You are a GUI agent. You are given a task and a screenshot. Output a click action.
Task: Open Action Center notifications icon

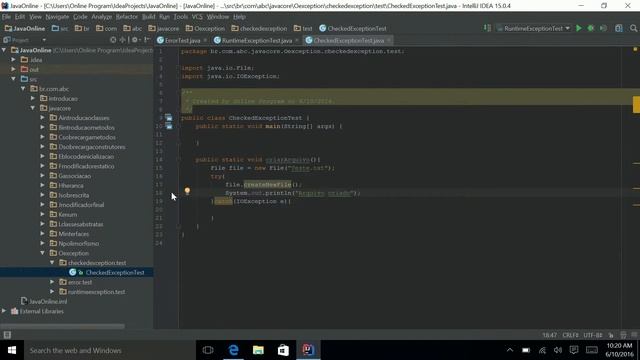(x=574, y=350)
